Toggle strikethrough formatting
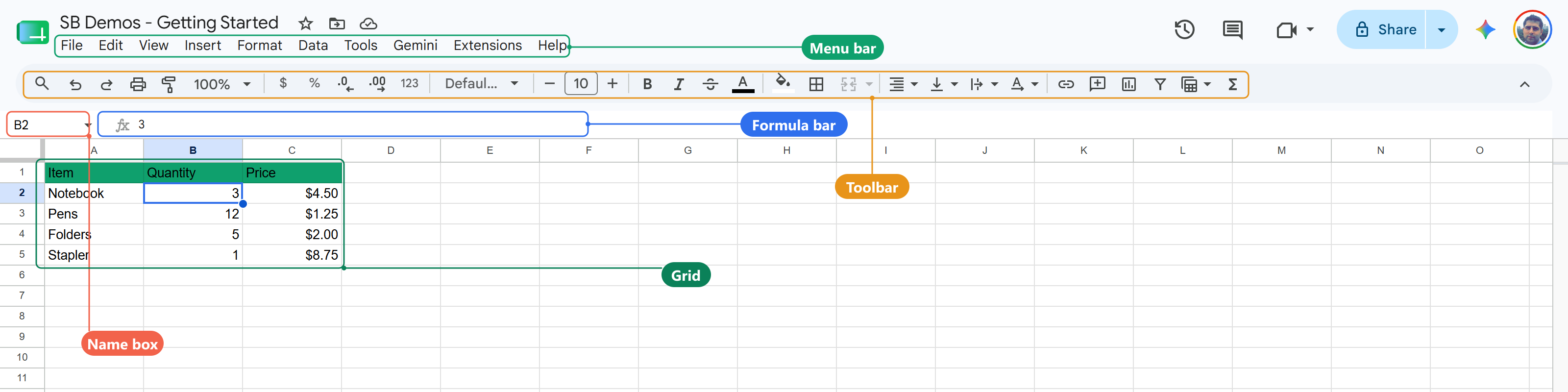The width and height of the screenshot is (1568, 392). click(x=710, y=84)
